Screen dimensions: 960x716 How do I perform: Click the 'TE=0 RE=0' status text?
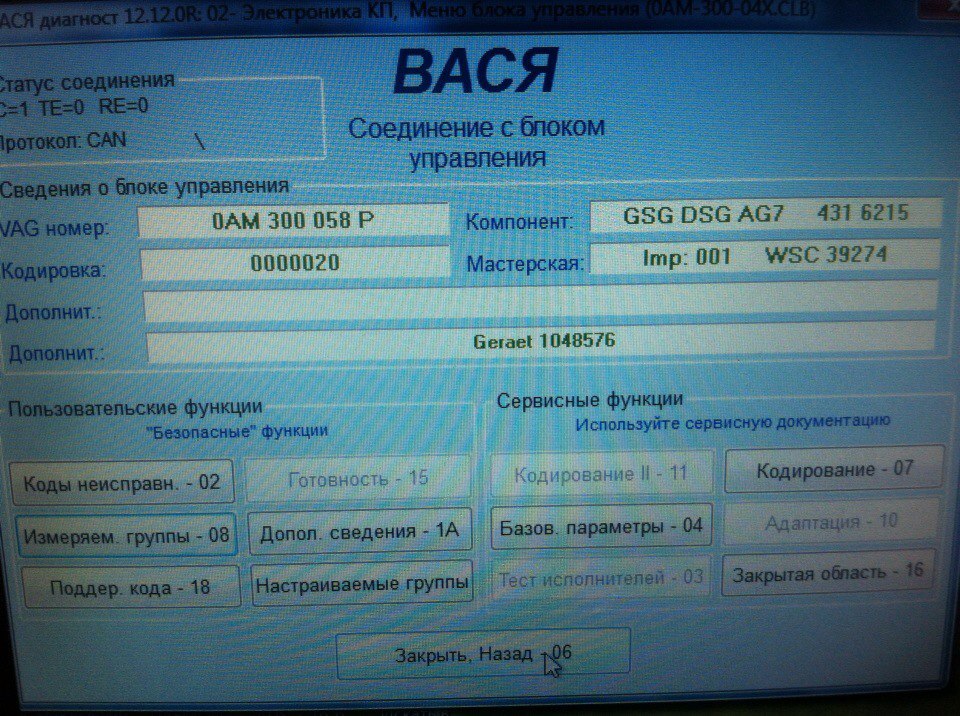93,107
